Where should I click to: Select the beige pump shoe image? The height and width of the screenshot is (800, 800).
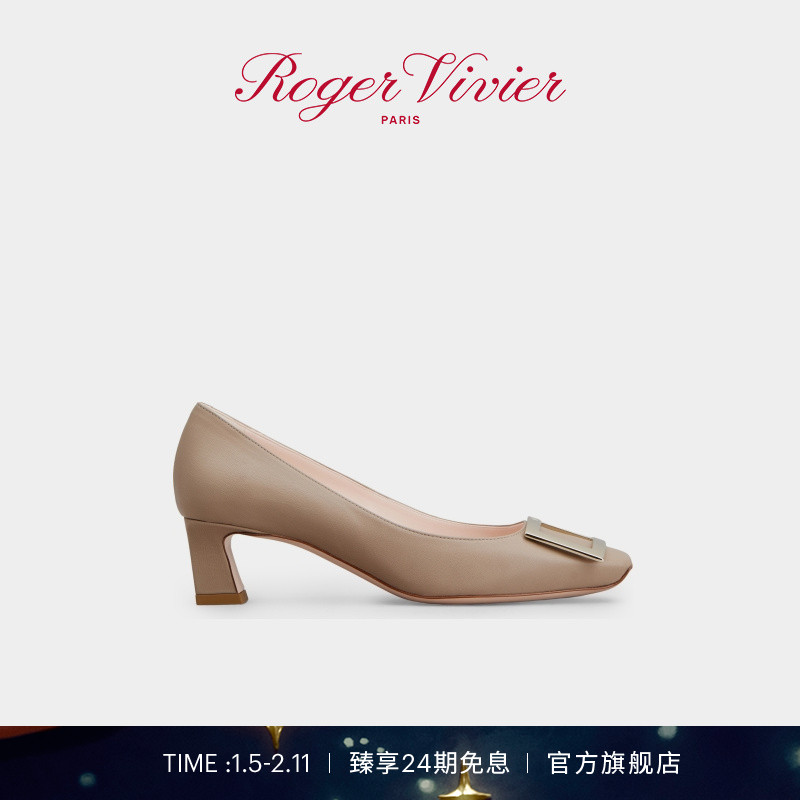click(x=403, y=504)
